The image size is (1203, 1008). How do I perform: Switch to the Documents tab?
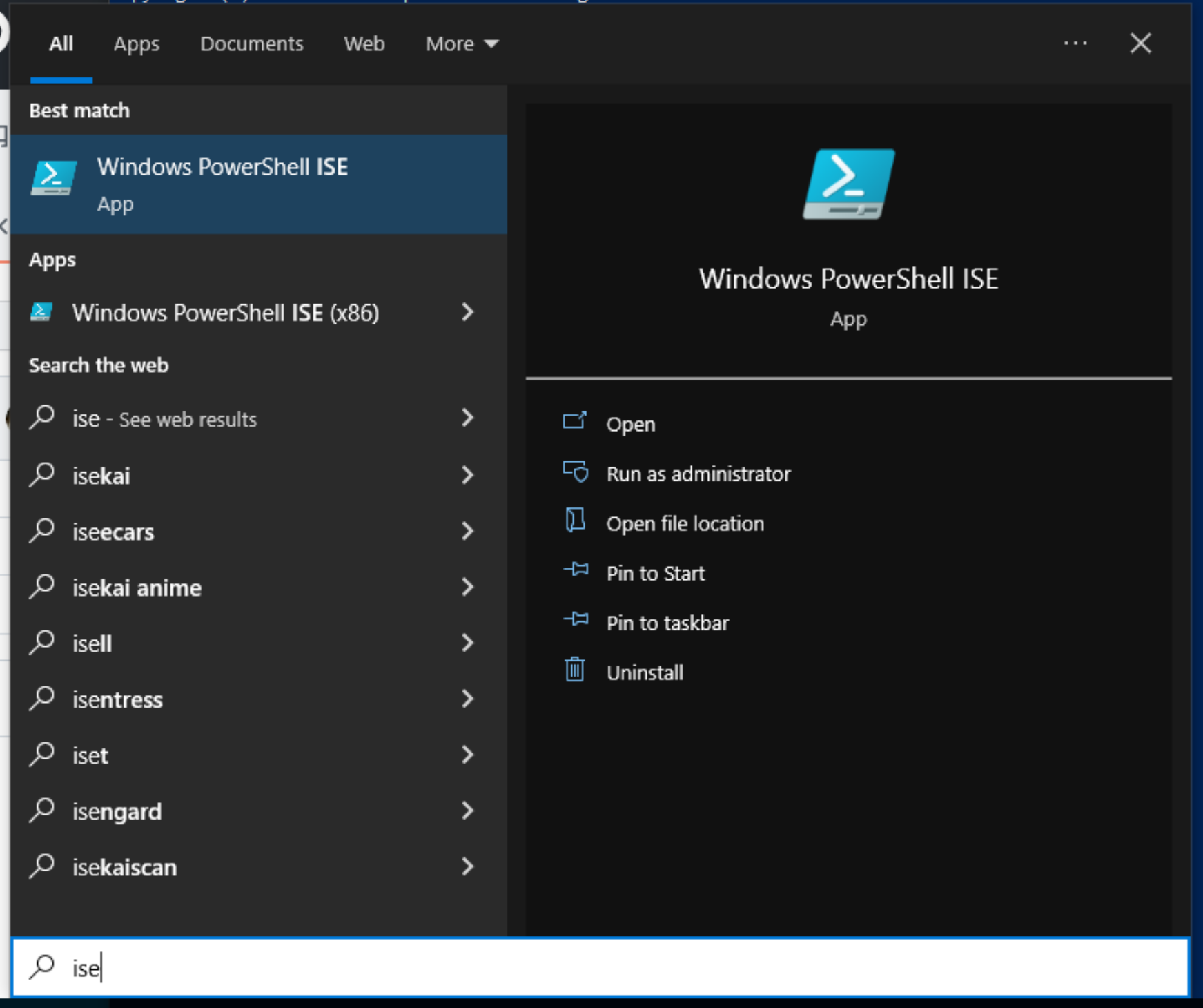click(x=251, y=44)
